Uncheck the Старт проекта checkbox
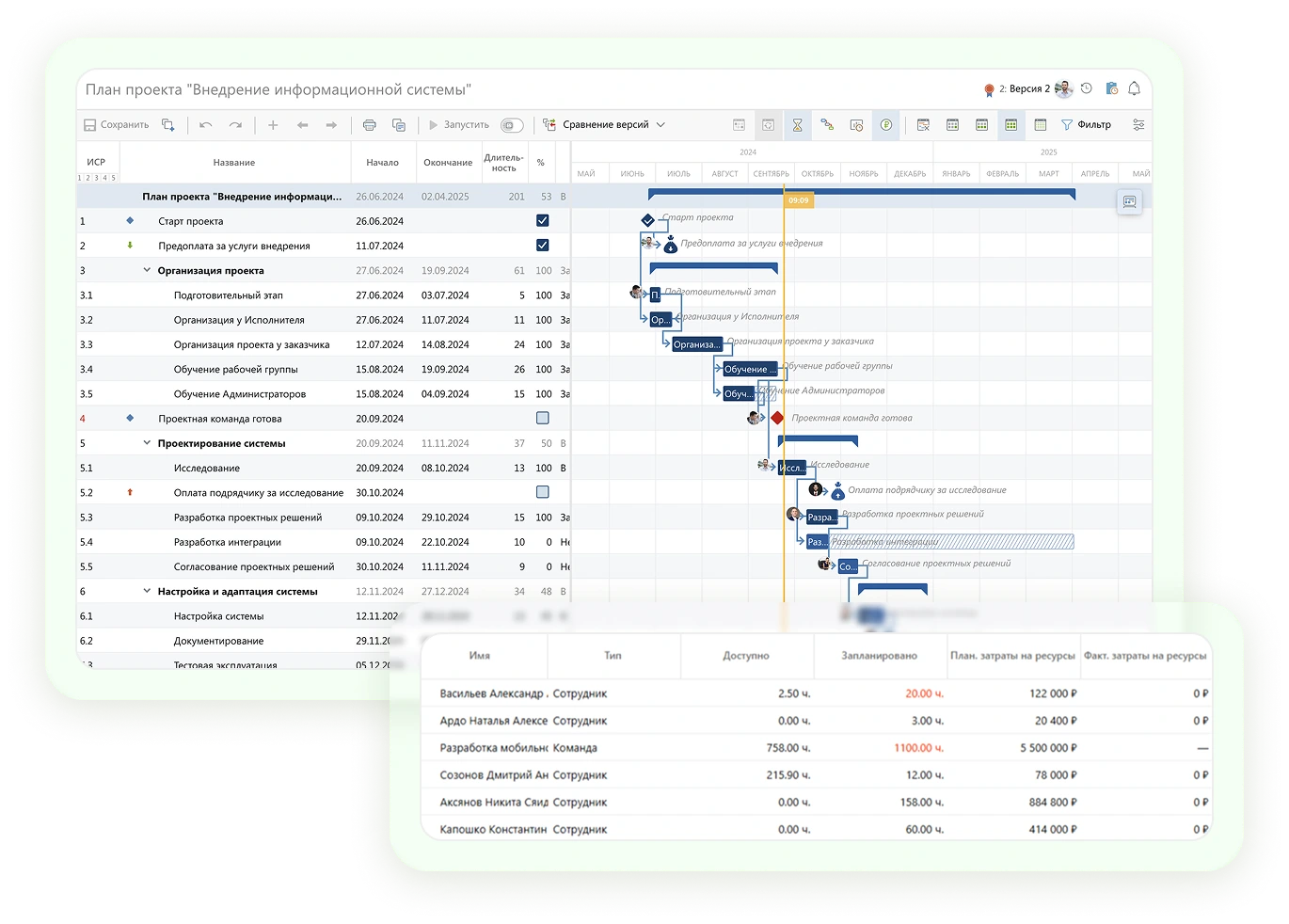Image resolution: width=1289 pixels, height=924 pixels. (542, 221)
